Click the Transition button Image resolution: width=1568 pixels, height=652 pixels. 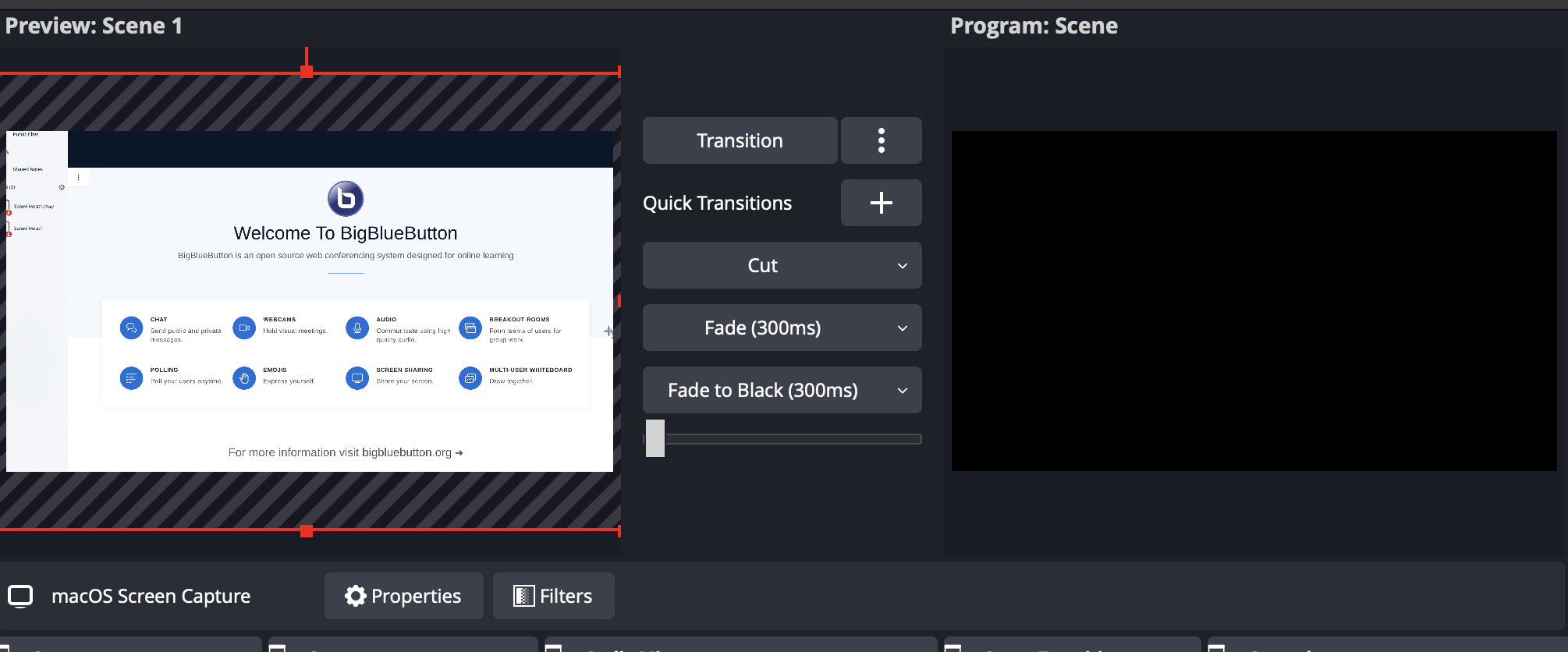740,140
